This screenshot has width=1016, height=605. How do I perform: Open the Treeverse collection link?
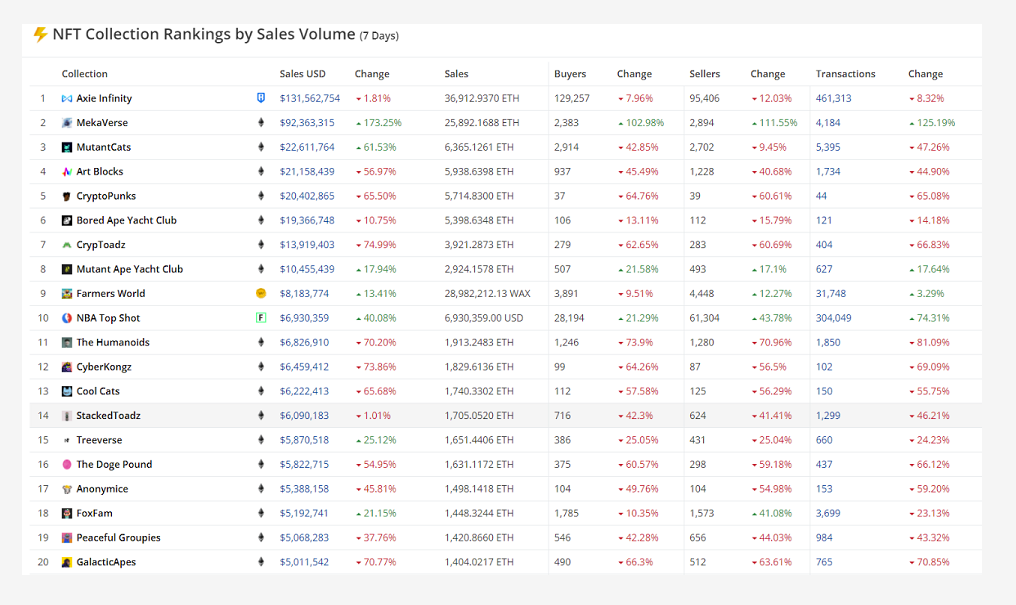pos(99,440)
